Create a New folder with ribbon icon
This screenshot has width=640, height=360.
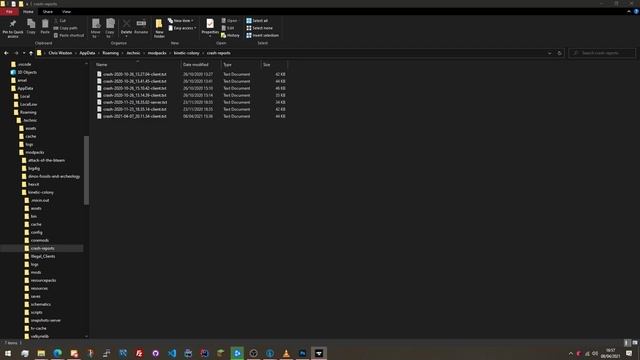pyautogui.click(x=159, y=28)
